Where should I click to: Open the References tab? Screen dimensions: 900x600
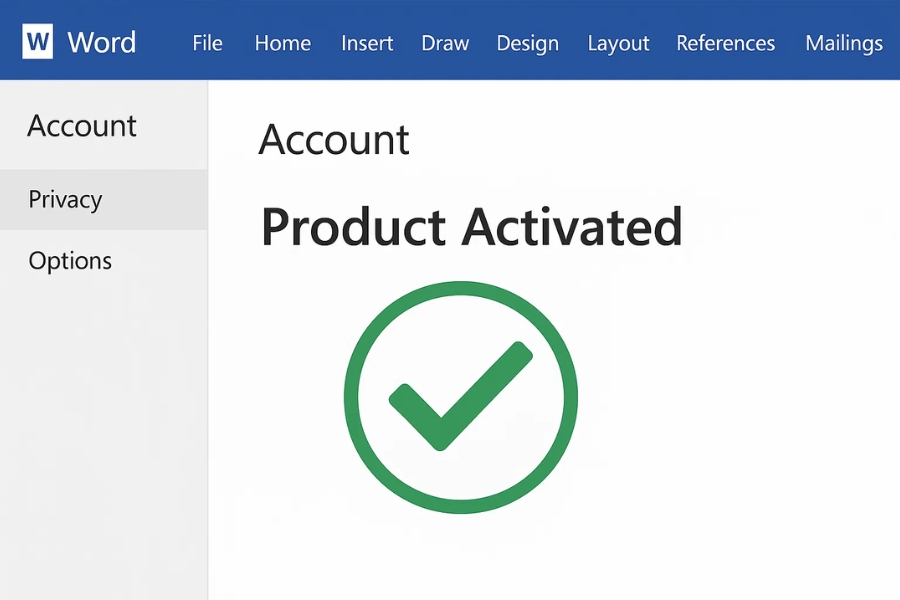coord(725,44)
